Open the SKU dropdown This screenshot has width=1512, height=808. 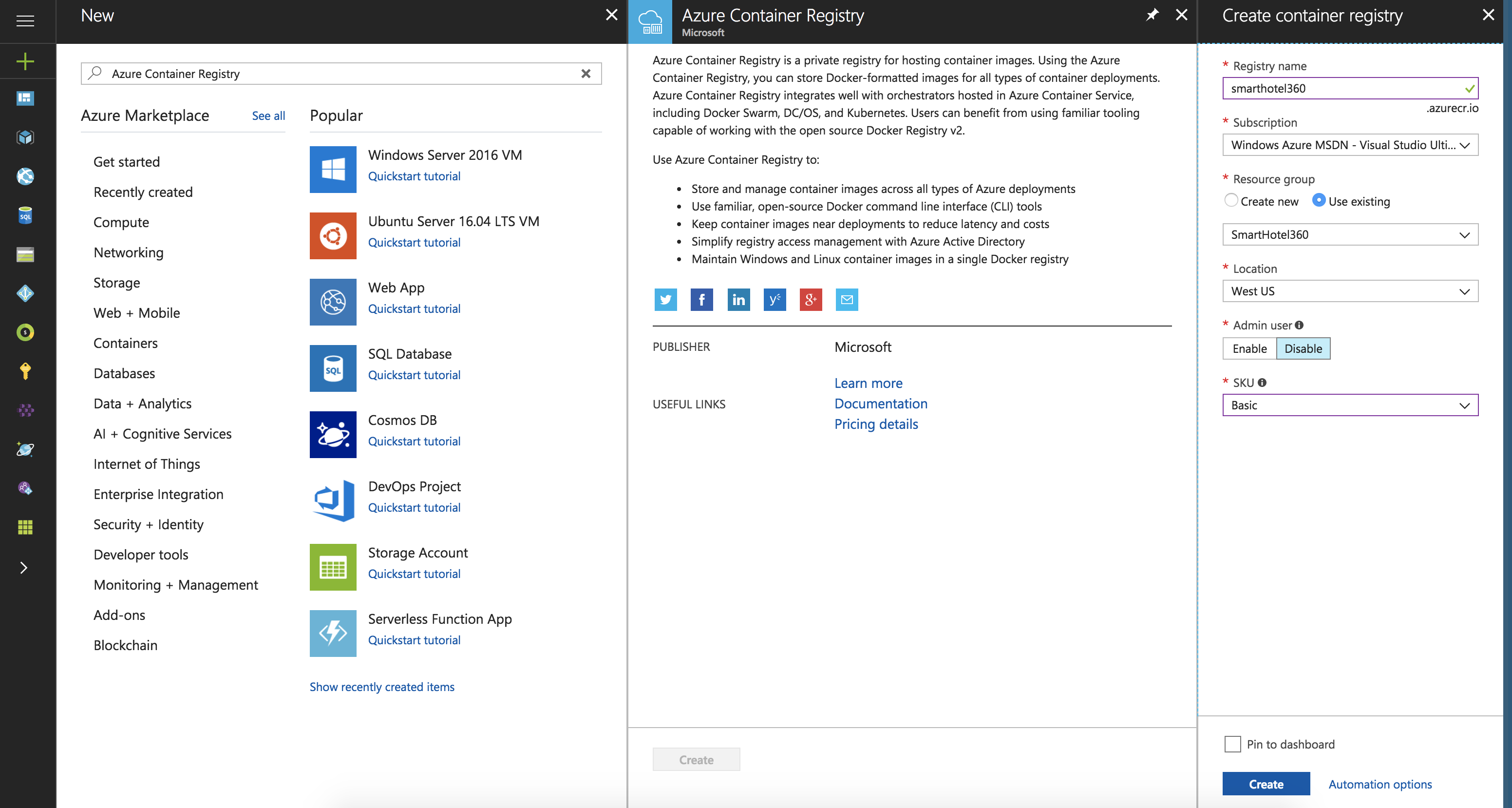[1349, 405]
